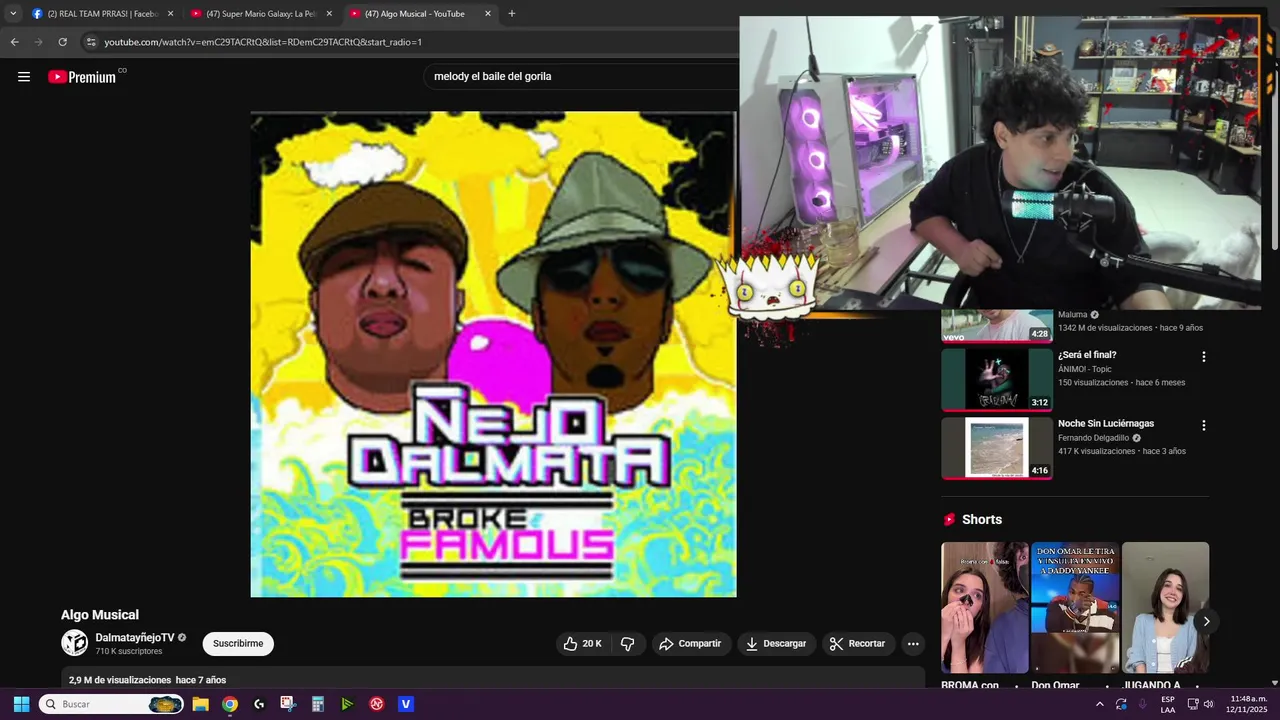Like the Algo Musical video

tap(582, 644)
